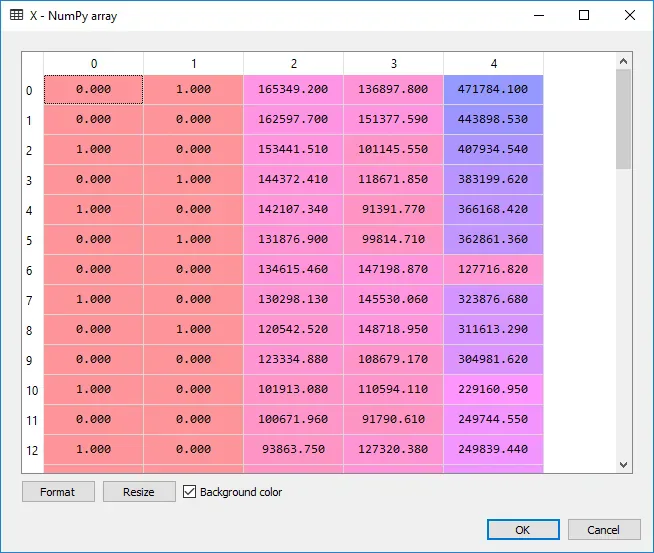Image resolution: width=654 pixels, height=553 pixels.
Task: Select cell with value 123334.880
Action: tap(294, 360)
